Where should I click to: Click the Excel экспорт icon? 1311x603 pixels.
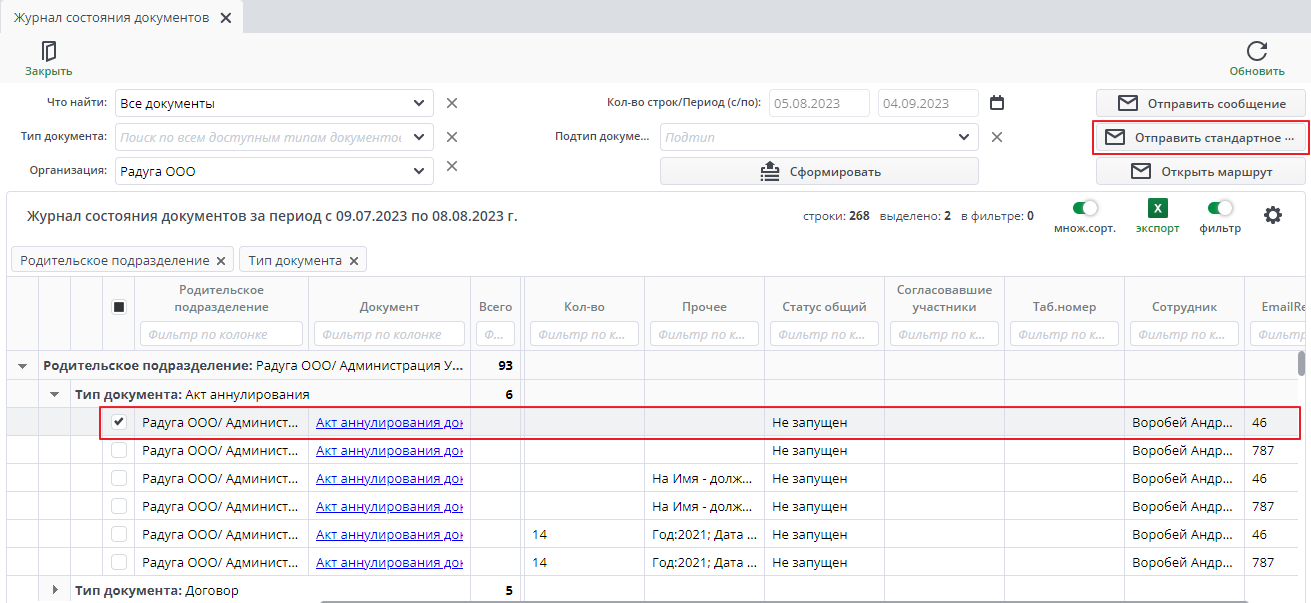point(1157,209)
